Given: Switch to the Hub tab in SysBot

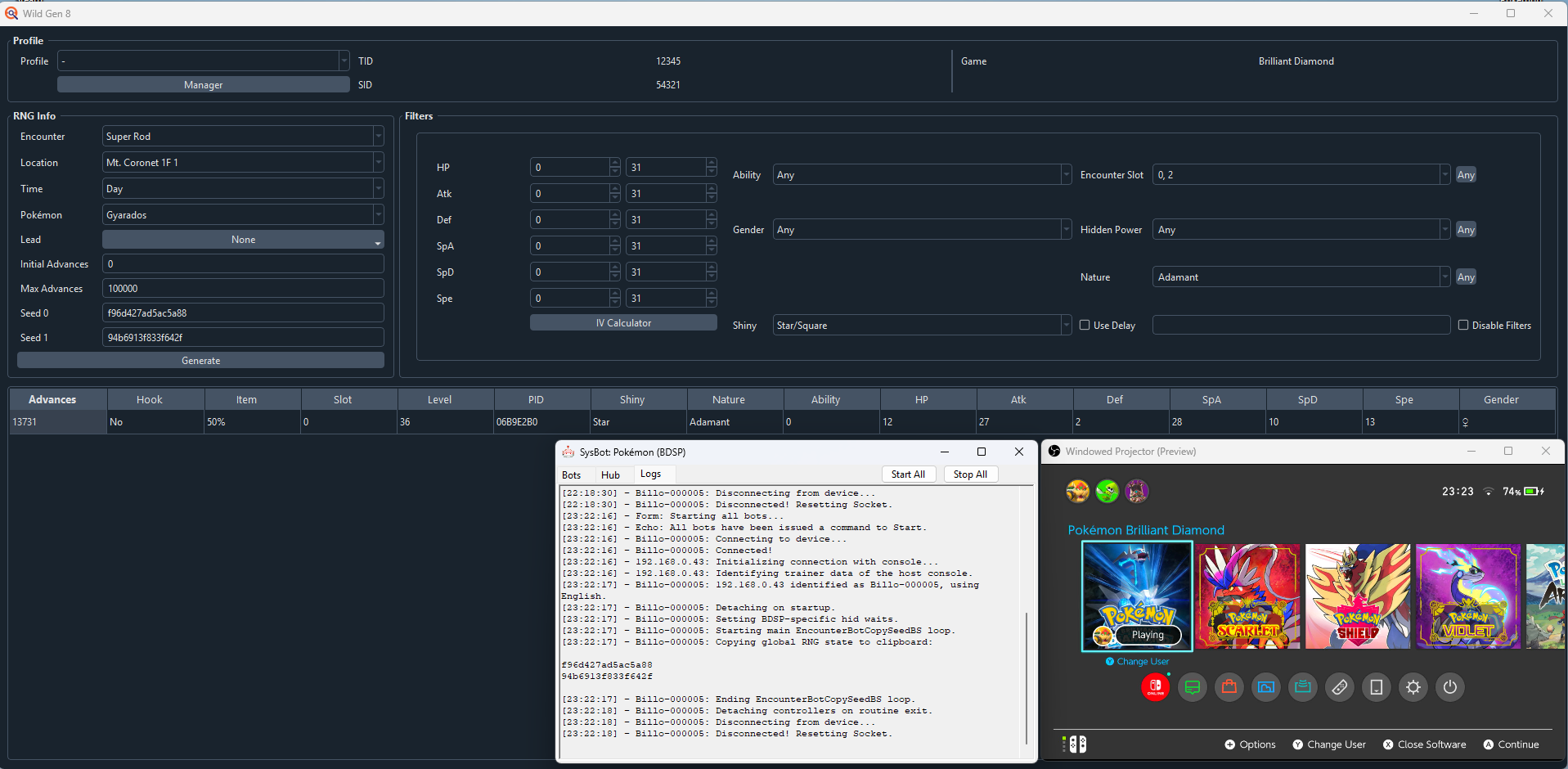Looking at the screenshot, I should click(x=610, y=474).
